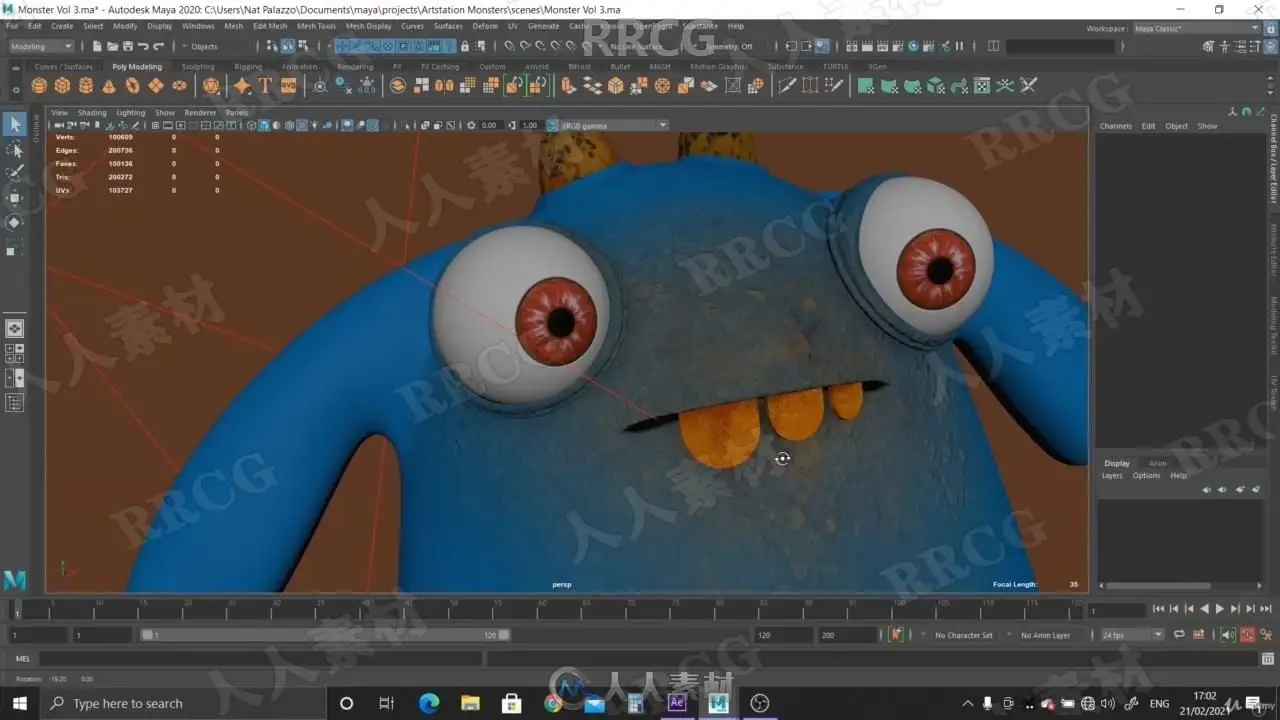The width and height of the screenshot is (1280, 720).
Task: Open Google Chrome from the taskbar
Action: (553, 703)
